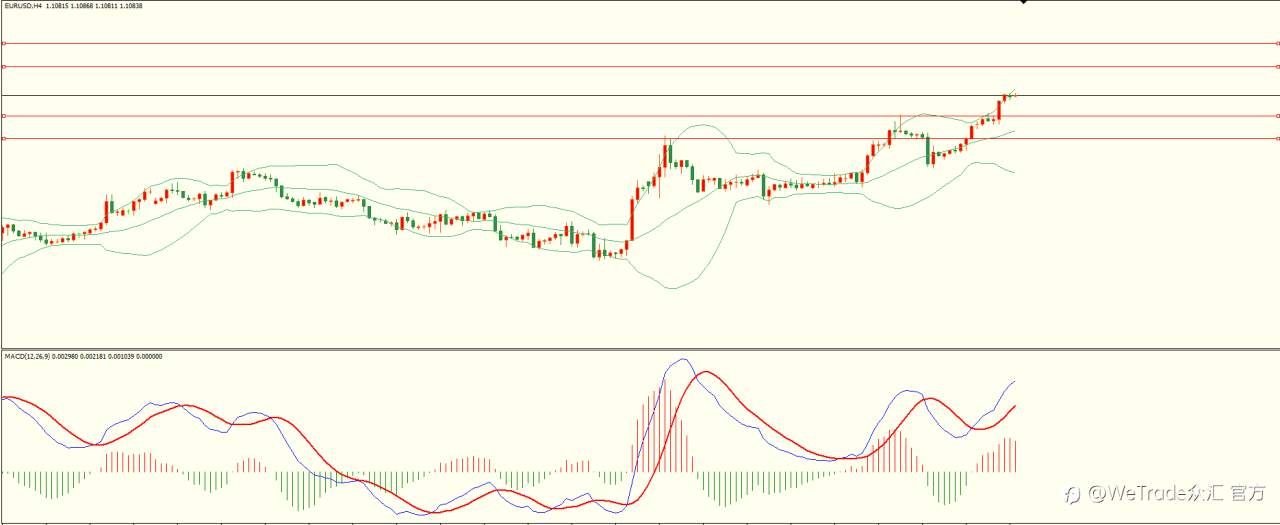Select the low price value 1.10811
This screenshot has height=525, width=1280.
[x=106, y=6]
